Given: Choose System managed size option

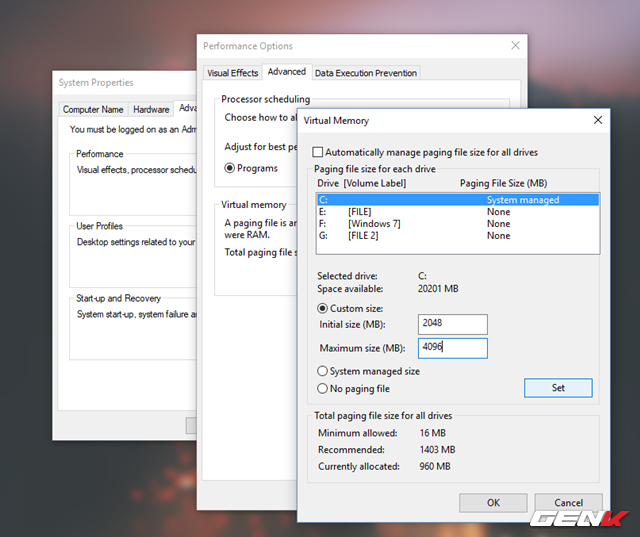Looking at the screenshot, I should pyautogui.click(x=322, y=371).
